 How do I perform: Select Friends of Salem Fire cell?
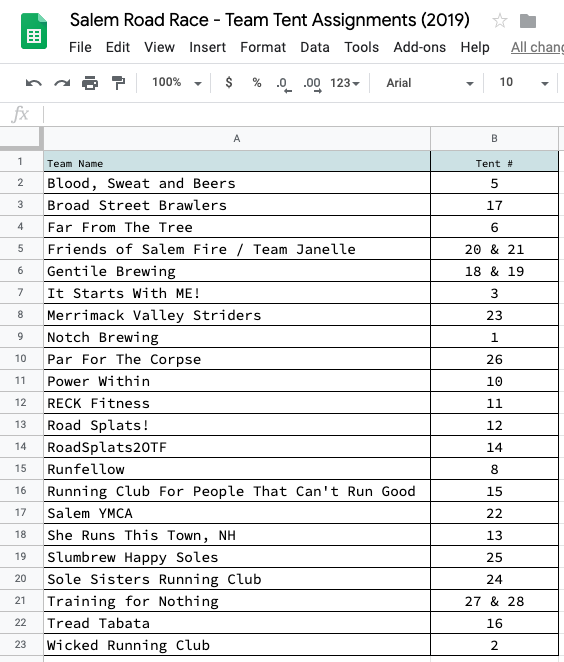237,249
